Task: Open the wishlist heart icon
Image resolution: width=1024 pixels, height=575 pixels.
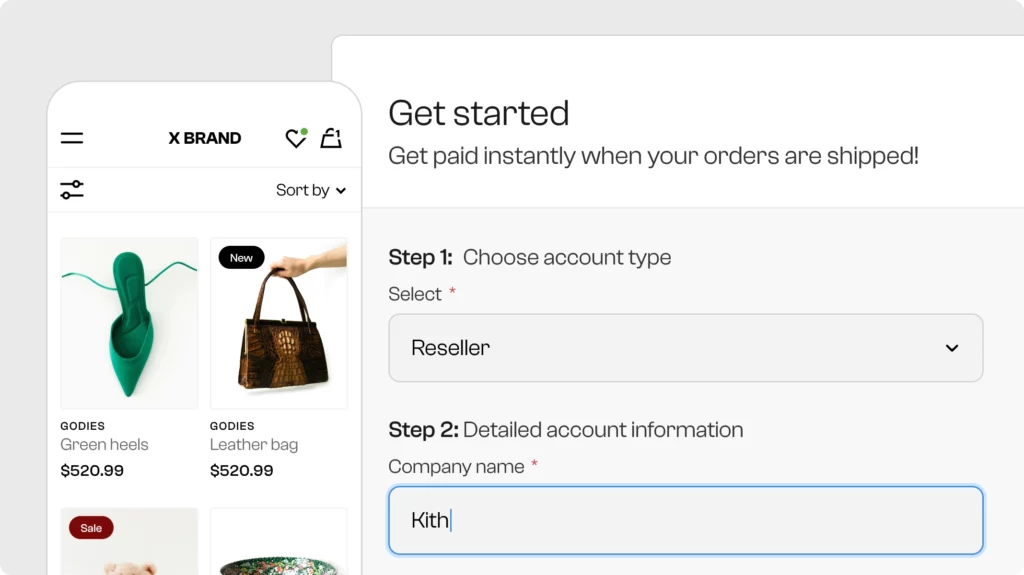Action: [296, 138]
